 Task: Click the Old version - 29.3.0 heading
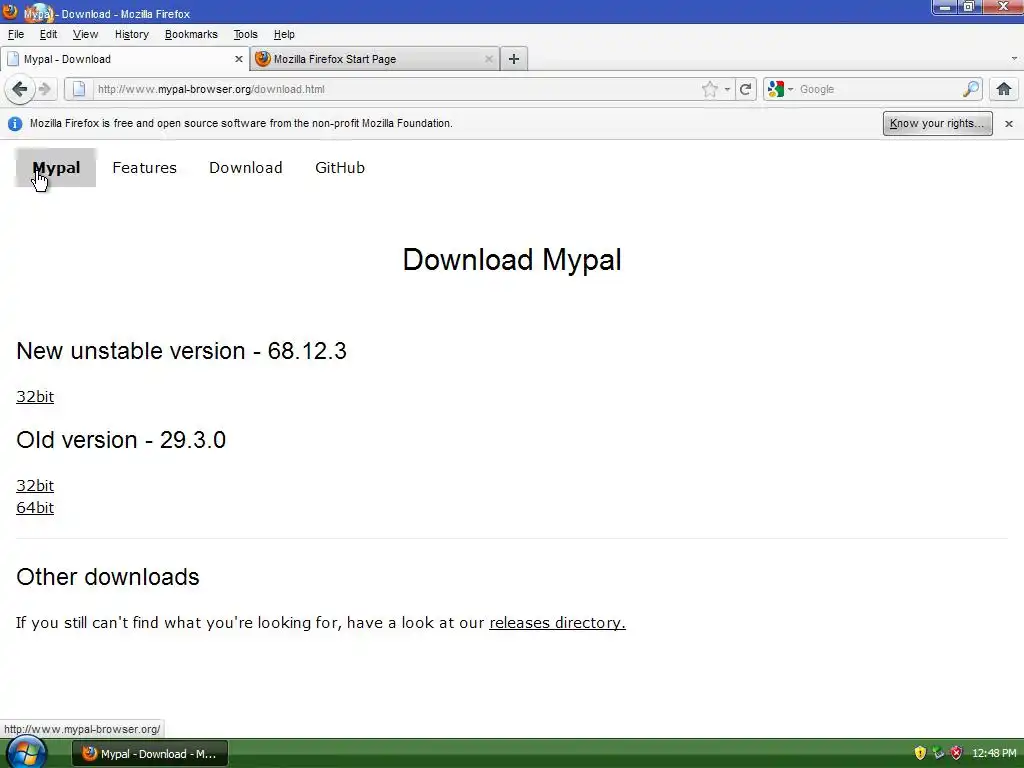click(x=121, y=440)
